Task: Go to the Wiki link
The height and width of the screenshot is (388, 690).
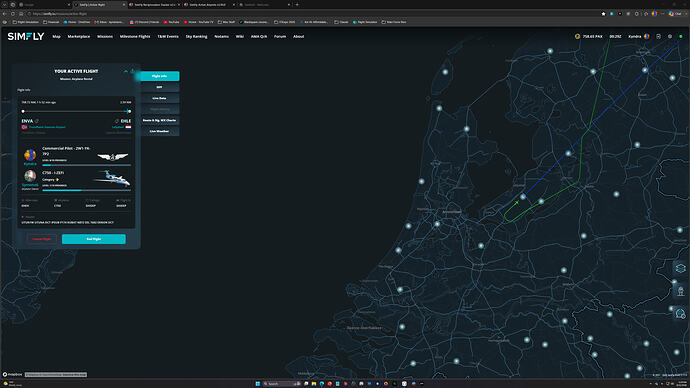Action: [x=240, y=37]
